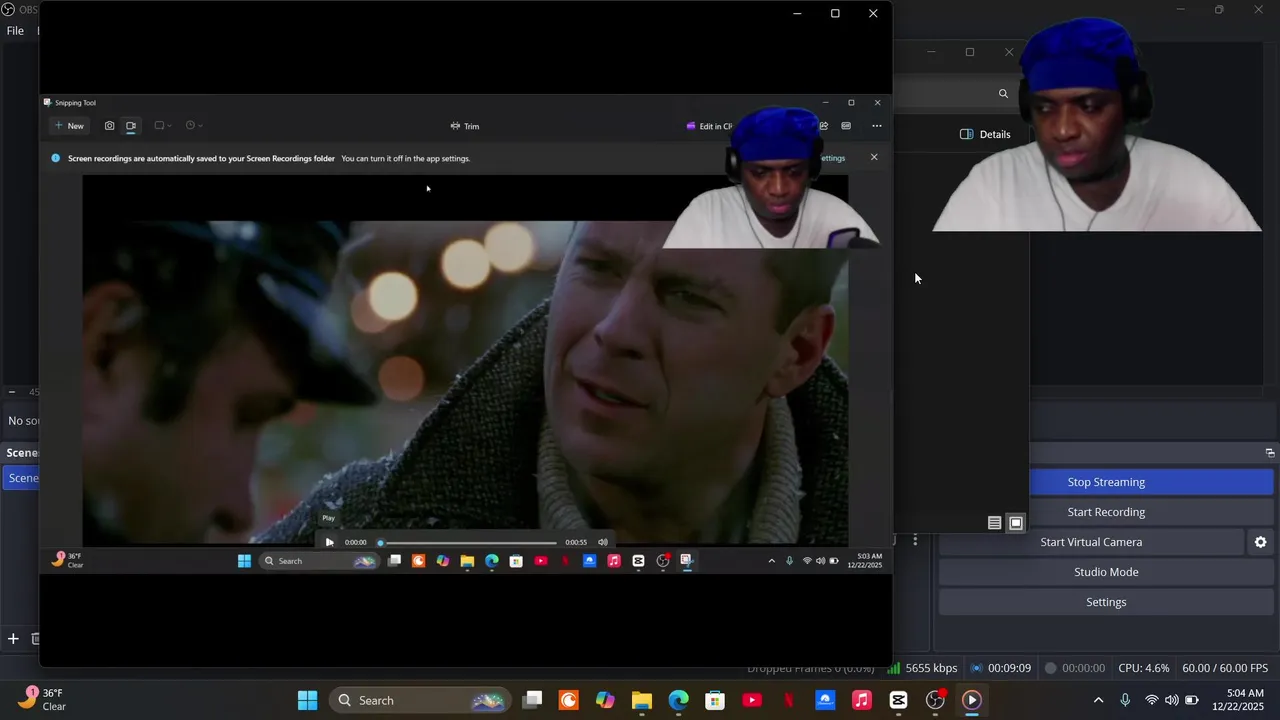This screenshot has width=1280, height=720.
Task: Open virtual camera gear settings
Action: (x=1260, y=542)
